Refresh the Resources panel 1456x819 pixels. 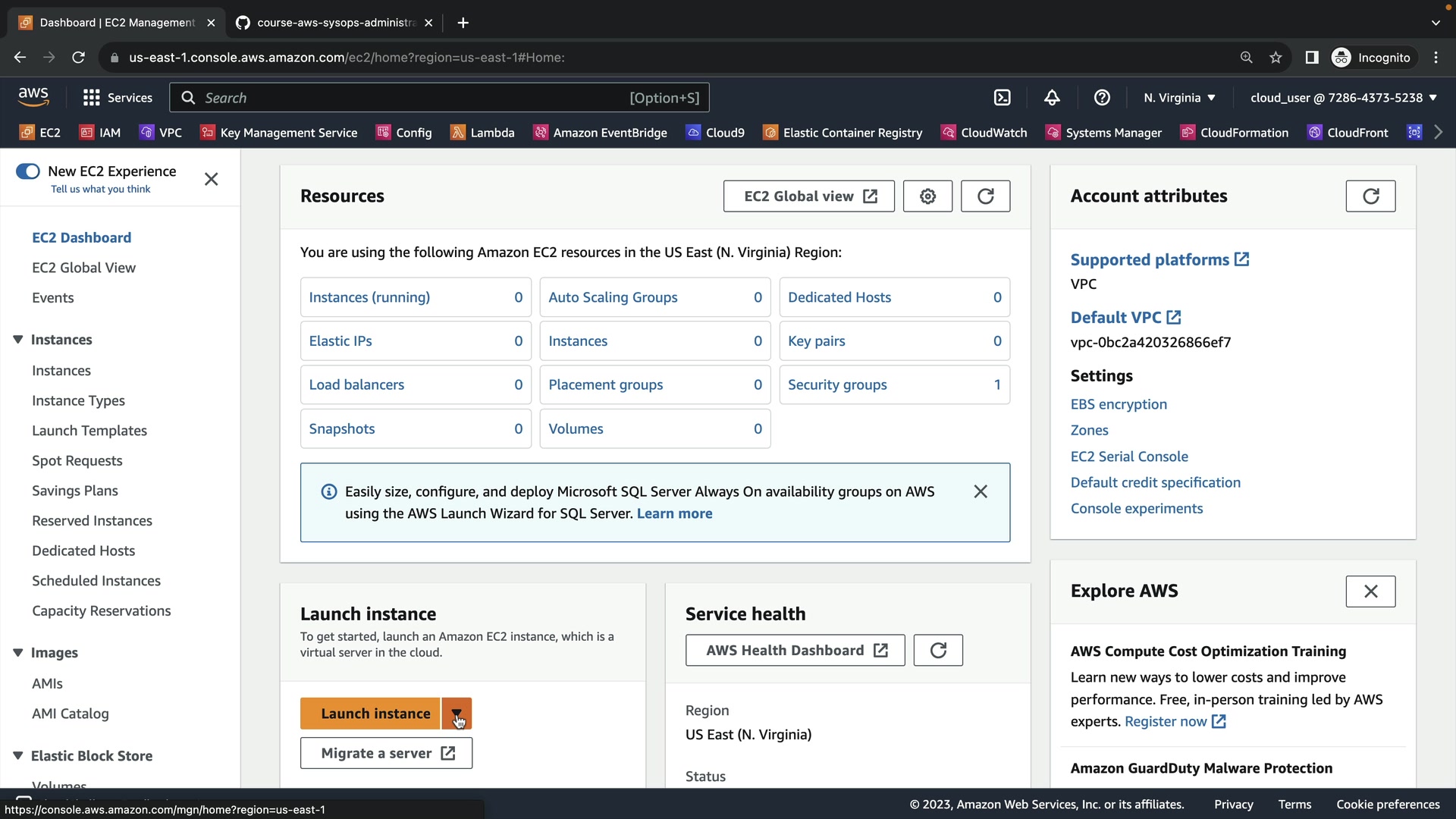985,196
